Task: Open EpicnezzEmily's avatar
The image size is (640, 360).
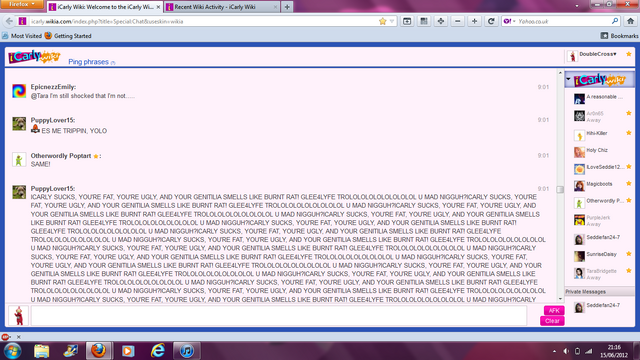Action: (x=19, y=91)
